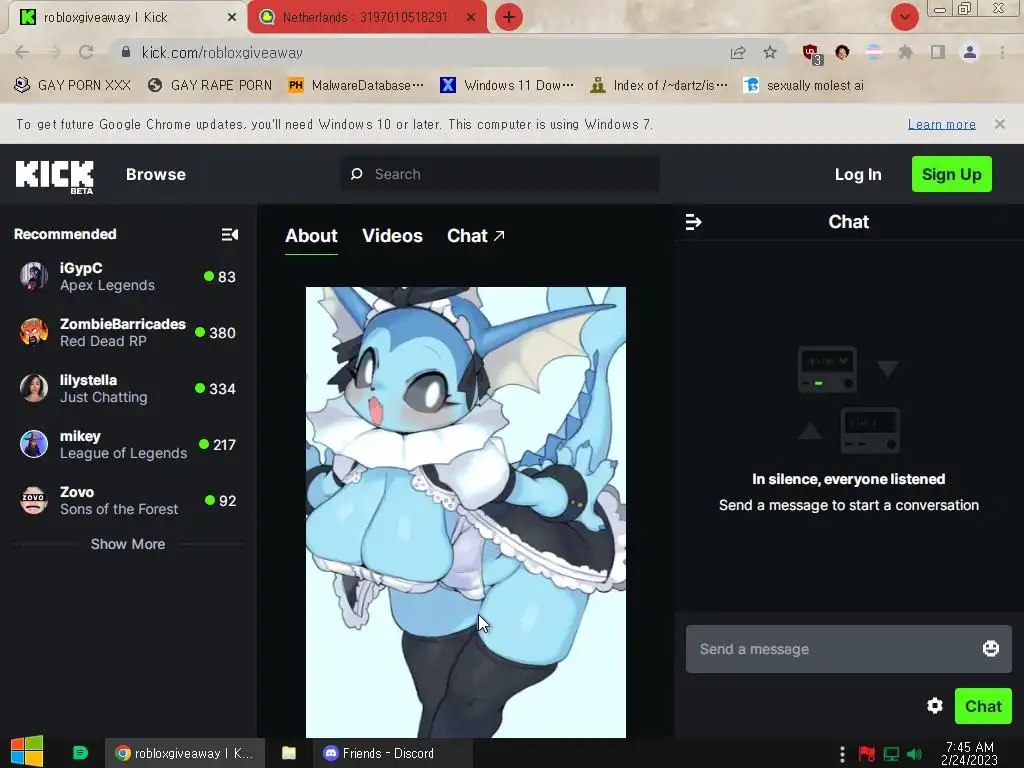Open ZombieBarricades Red Dead RP stream
The width and height of the screenshot is (1024, 768).
click(128, 332)
